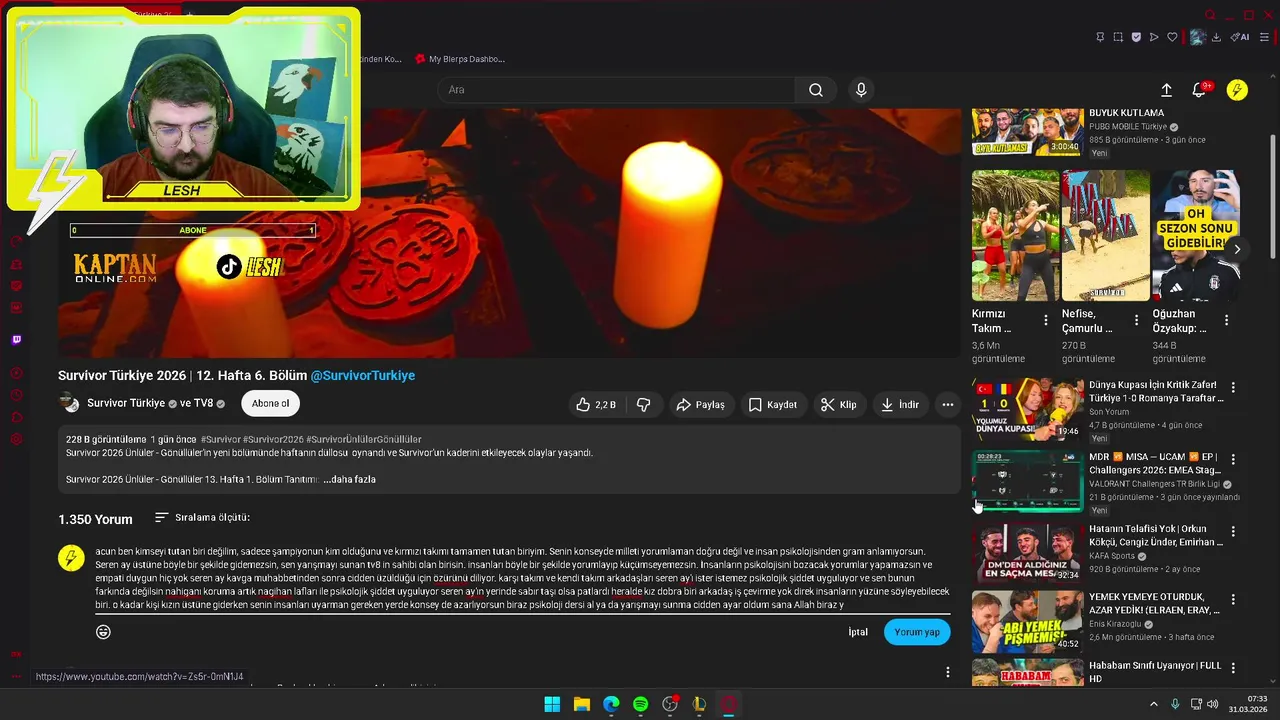Open the browser easy setup sliders icon

pos(1264,37)
